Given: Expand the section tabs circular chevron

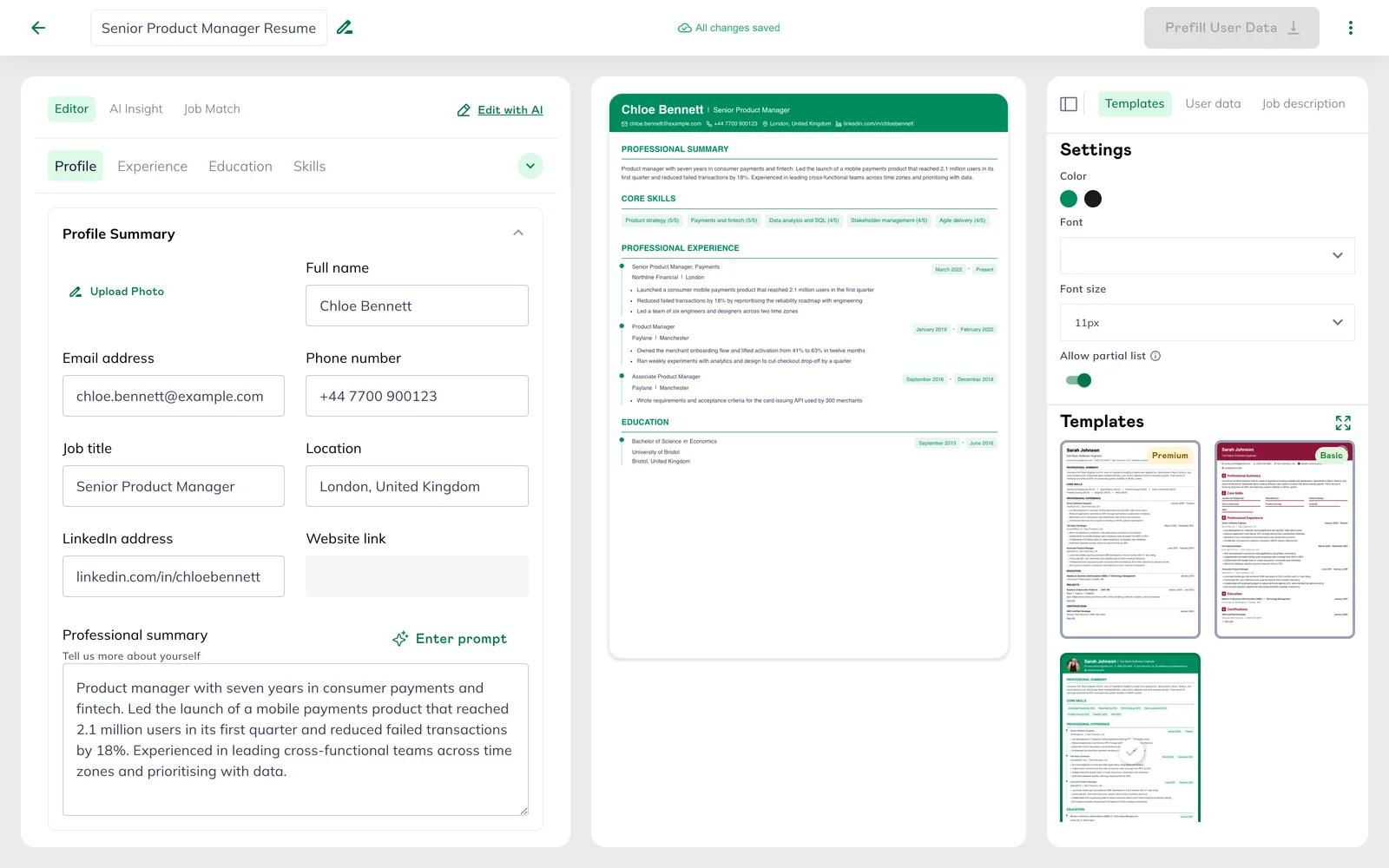Looking at the screenshot, I should 530,166.
